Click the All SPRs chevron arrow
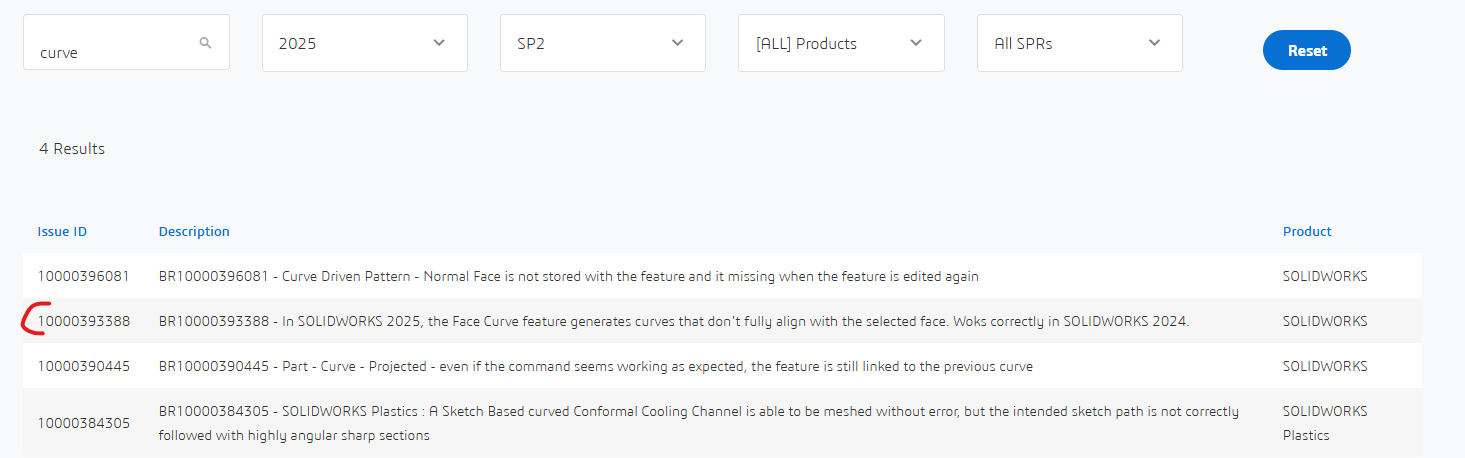1465x458 pixels. (1154, 43)
